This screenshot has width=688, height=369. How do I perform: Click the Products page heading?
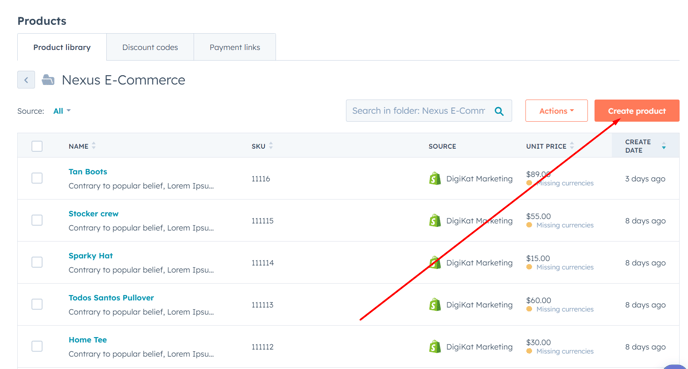click(x=42, y=21)
